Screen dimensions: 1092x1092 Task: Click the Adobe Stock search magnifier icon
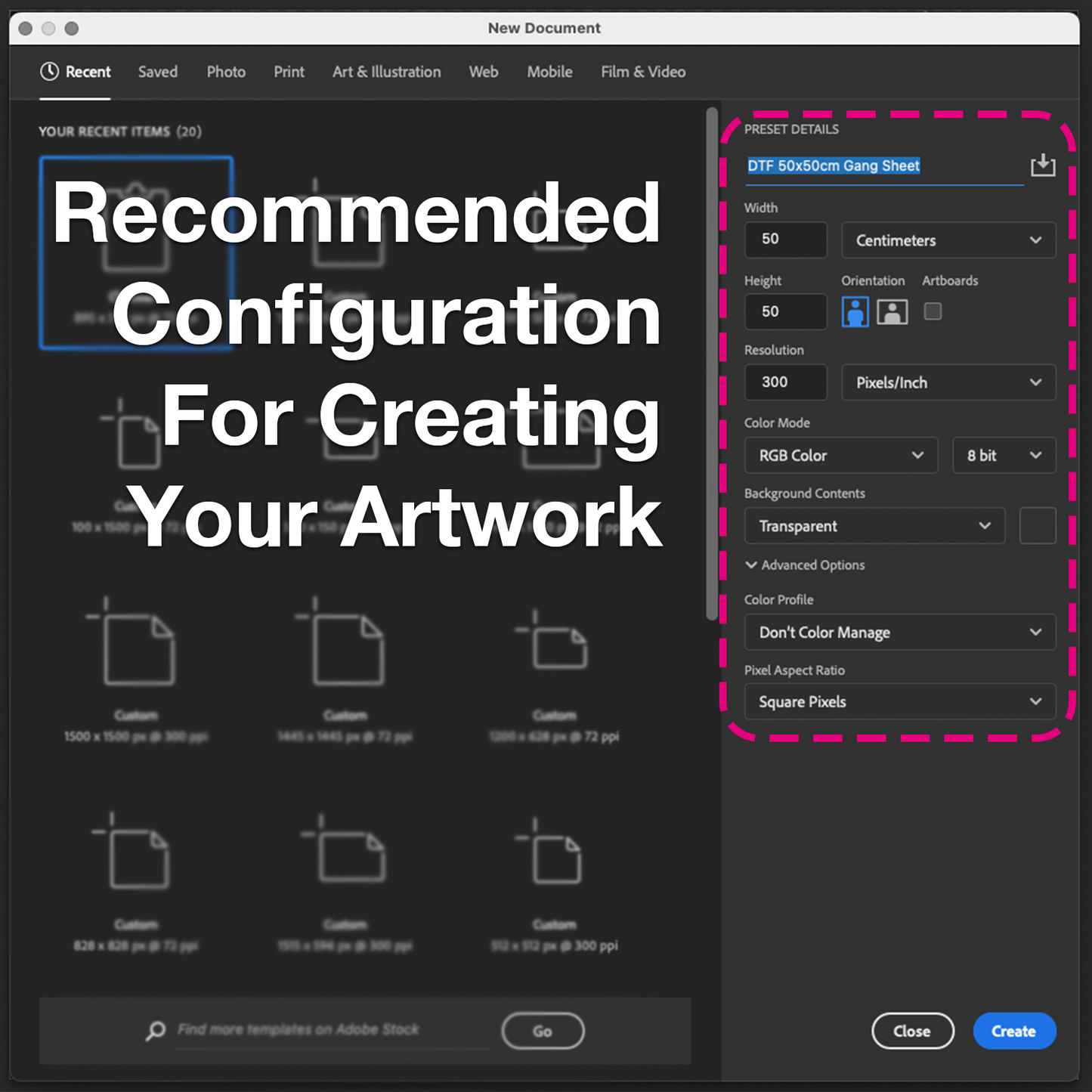pos(156,1031)
